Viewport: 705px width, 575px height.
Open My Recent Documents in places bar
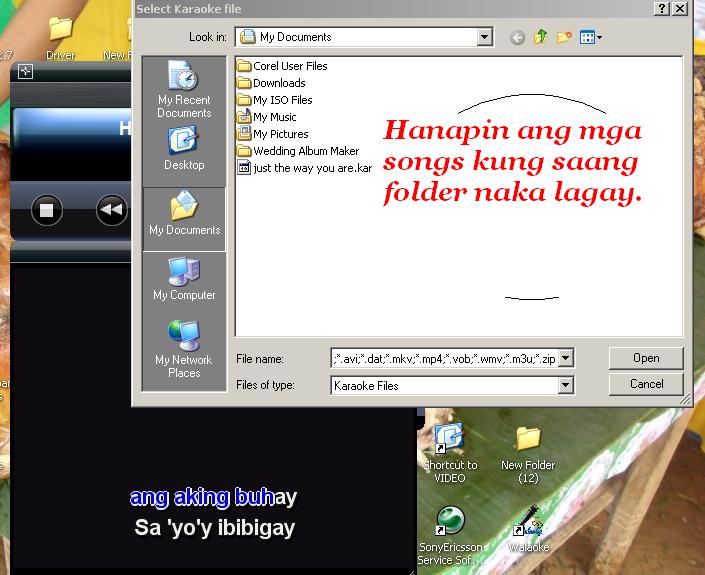(184, 89)
